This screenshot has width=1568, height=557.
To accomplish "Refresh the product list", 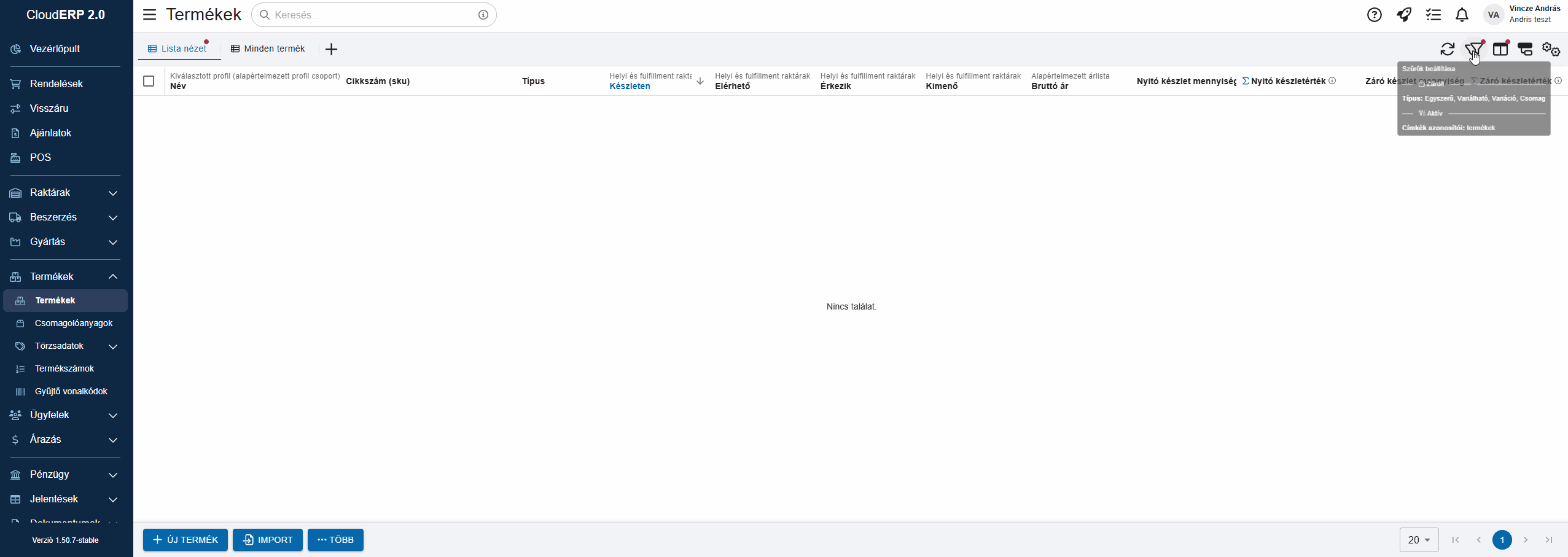I will [1448, 49].
